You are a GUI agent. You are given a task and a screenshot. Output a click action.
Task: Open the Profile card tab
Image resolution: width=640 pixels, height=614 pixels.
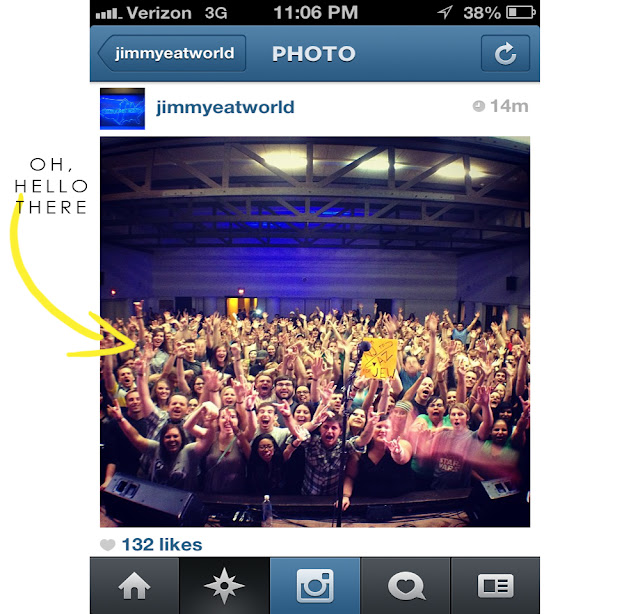pos(496,586)
